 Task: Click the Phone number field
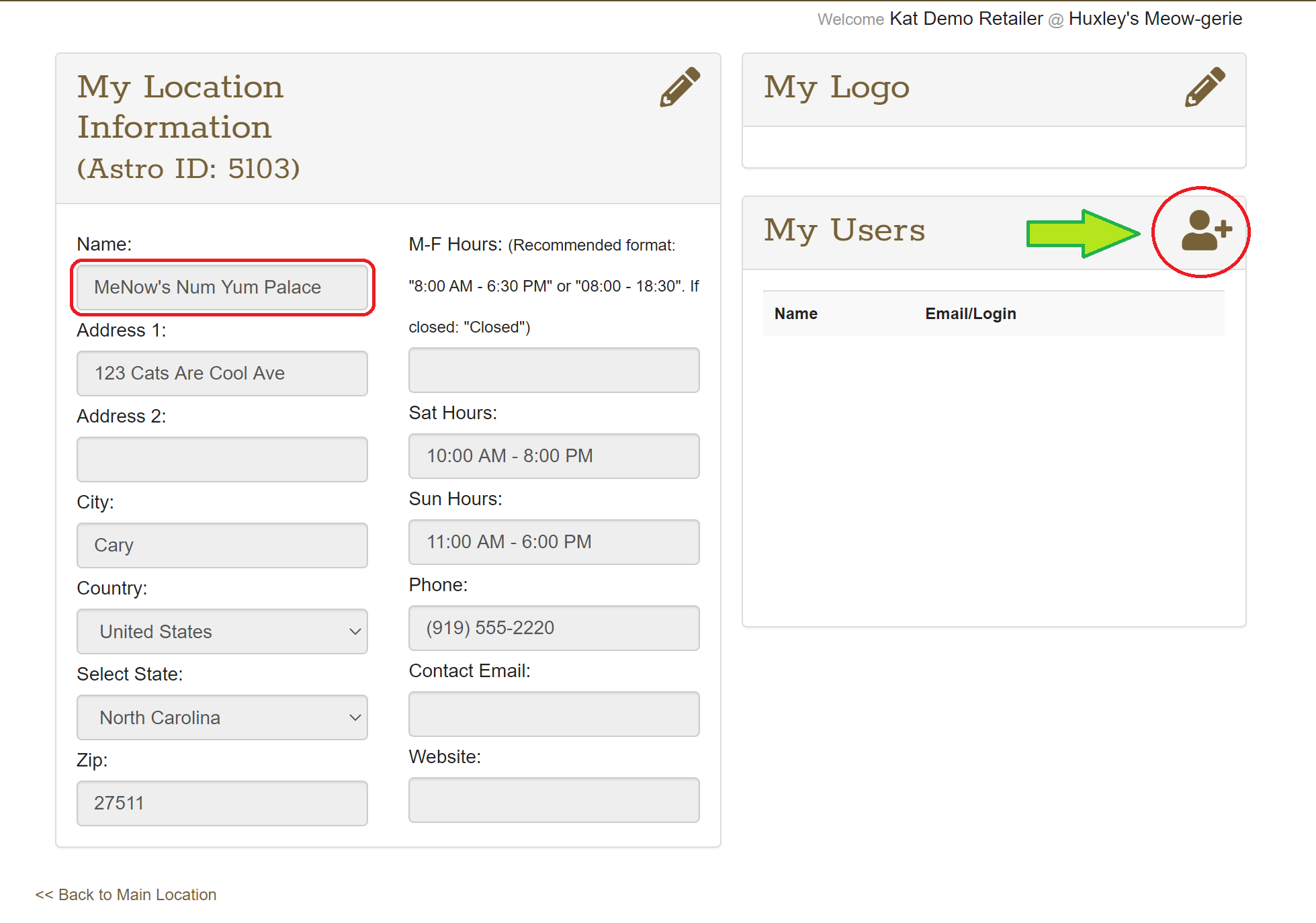click(x=554, y=628)
